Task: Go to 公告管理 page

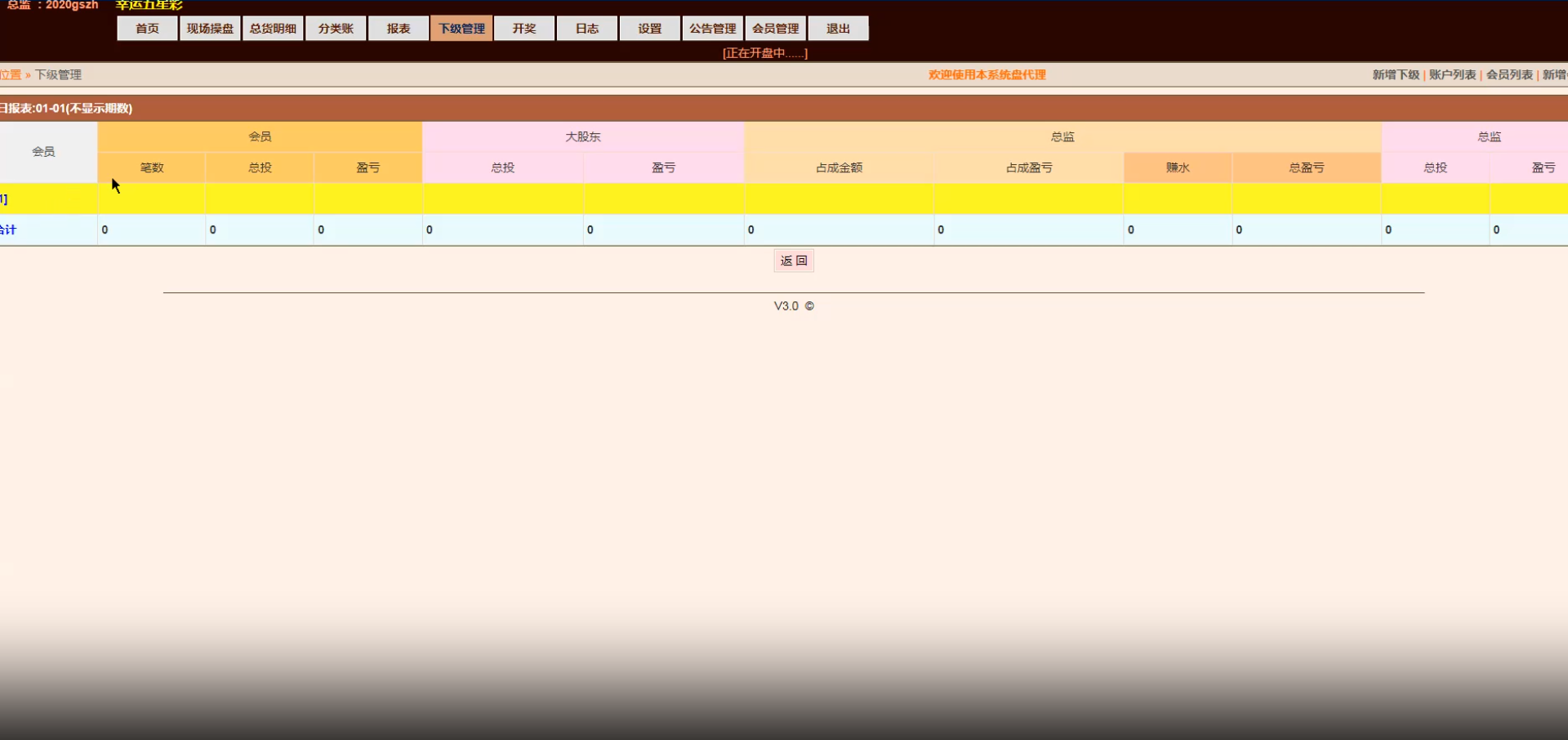Action: (x=713, y=29)
